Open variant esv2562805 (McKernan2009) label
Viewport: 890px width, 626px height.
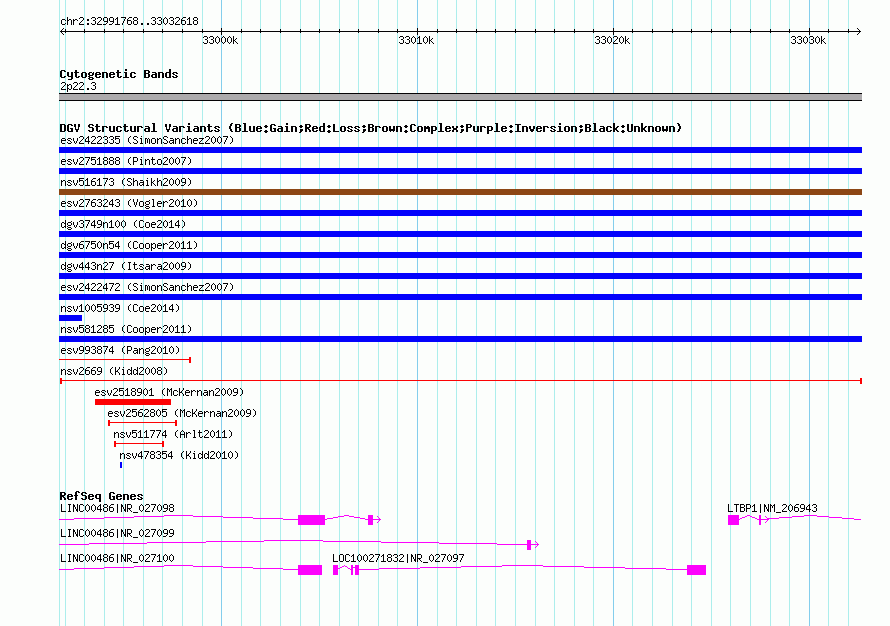(x=182, y=413)
